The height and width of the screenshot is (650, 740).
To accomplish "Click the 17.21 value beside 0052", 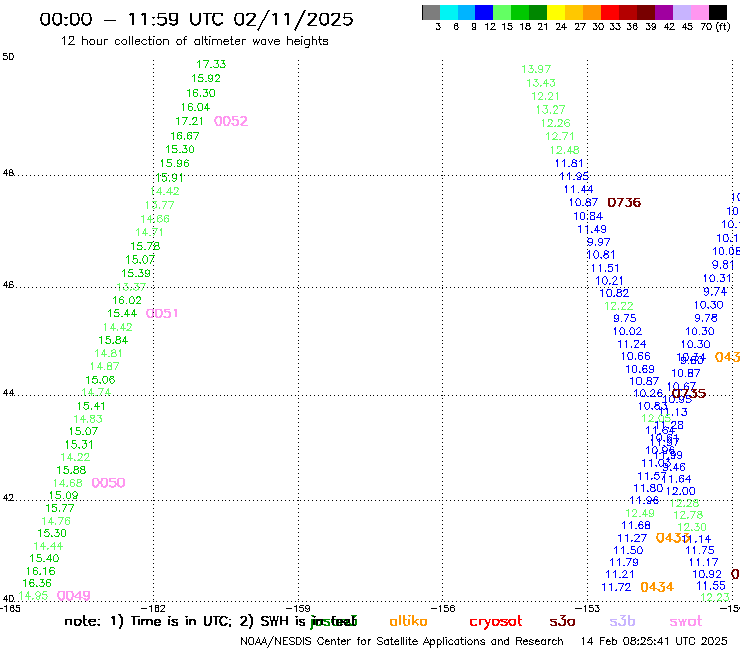I will coord(189,121).
